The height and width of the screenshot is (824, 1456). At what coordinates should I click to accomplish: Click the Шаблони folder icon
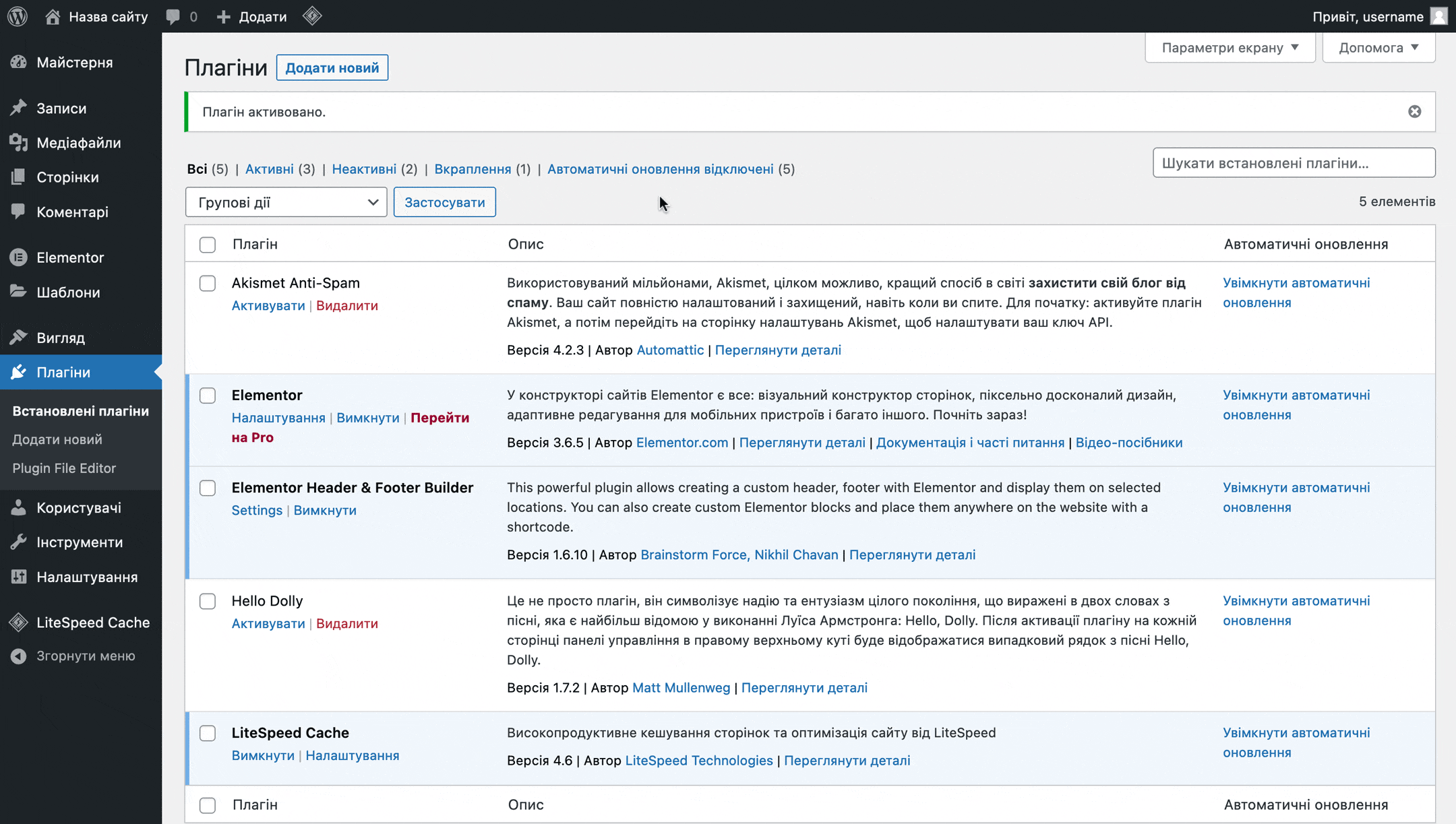tap(19, 292)
